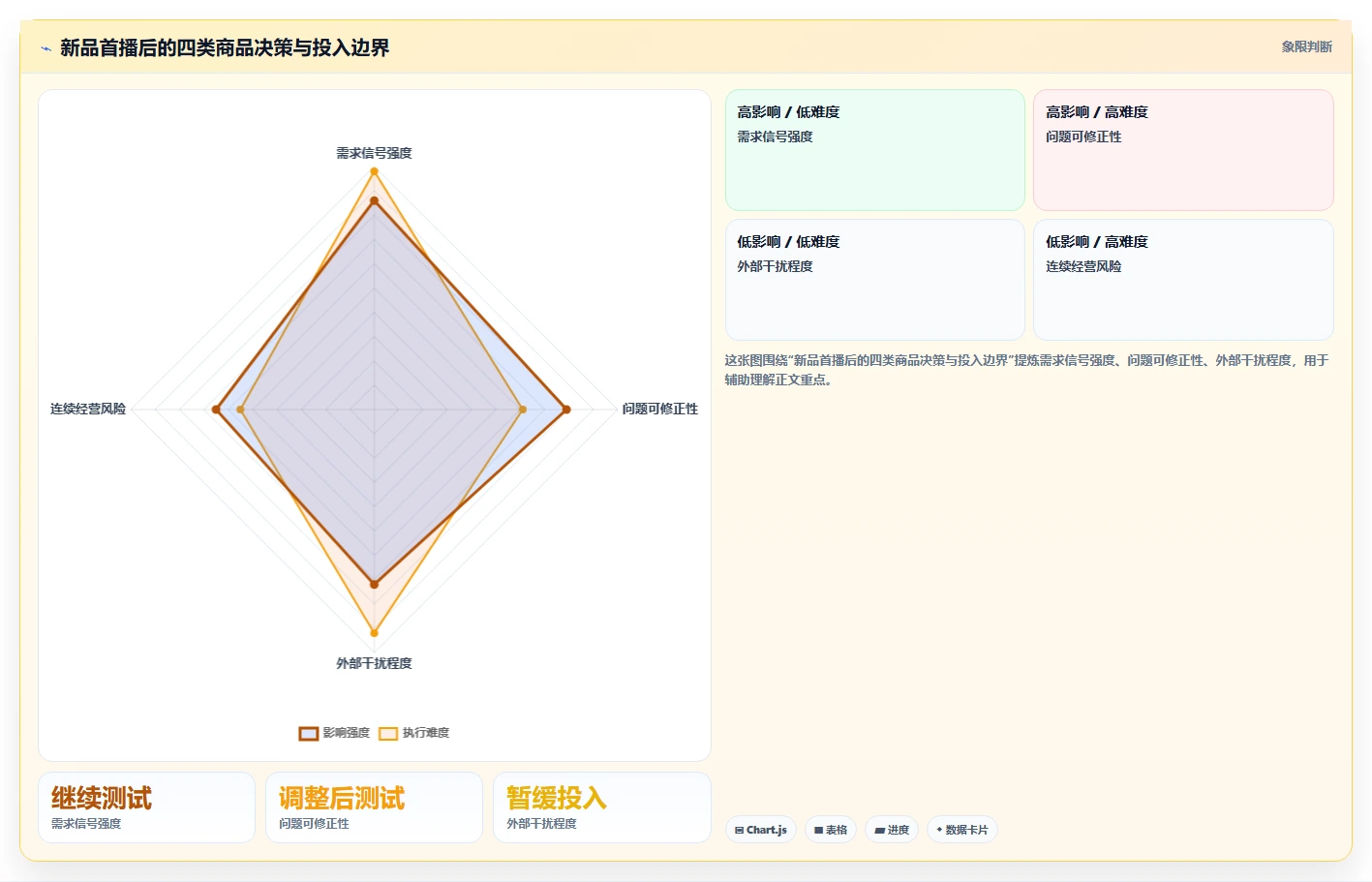The image size is (1372, 882).
Task: Click the 执行难度 legend label
Action: pyautogui.click(x=426, y=733)
